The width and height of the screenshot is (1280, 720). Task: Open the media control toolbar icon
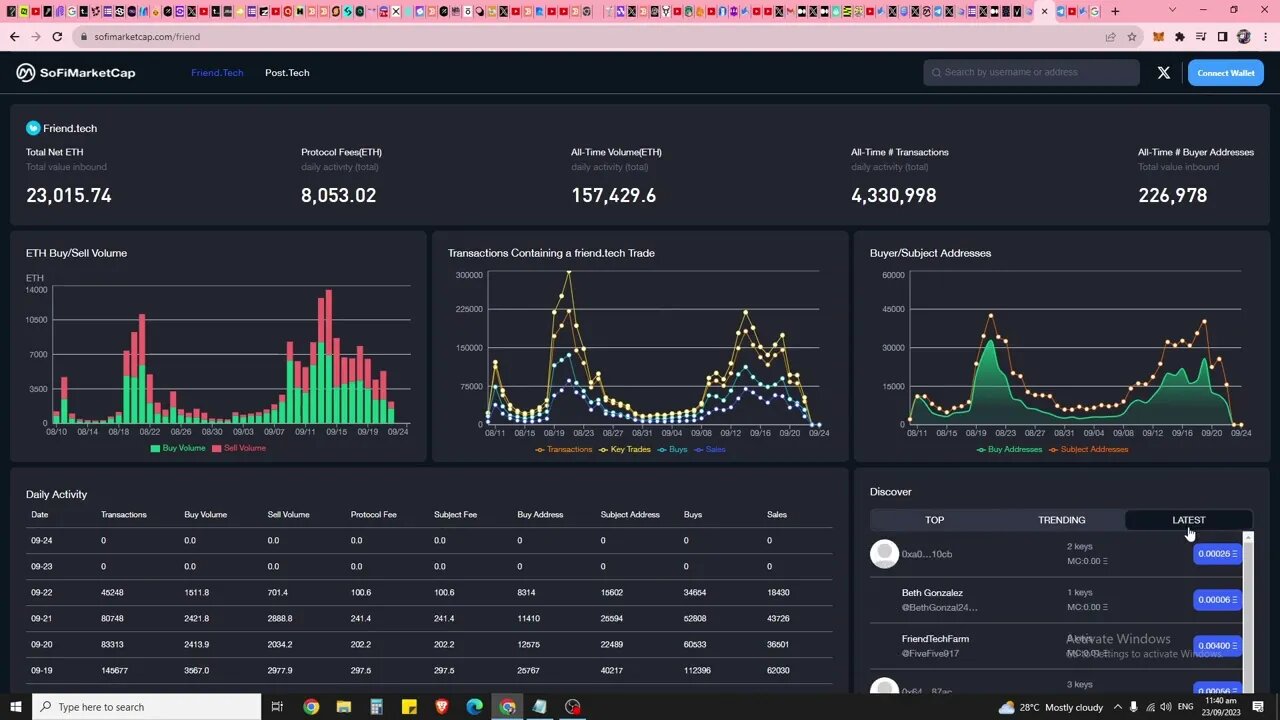(x=1201, y=37)
